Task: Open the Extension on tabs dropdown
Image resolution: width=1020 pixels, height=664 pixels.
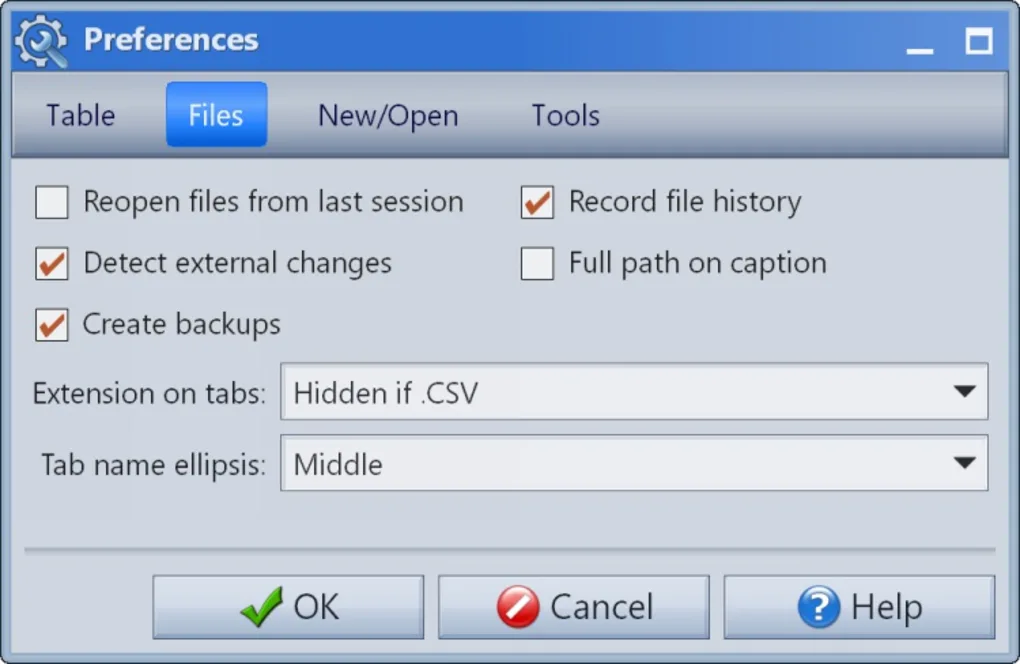Action: click(x=634, y=392)
